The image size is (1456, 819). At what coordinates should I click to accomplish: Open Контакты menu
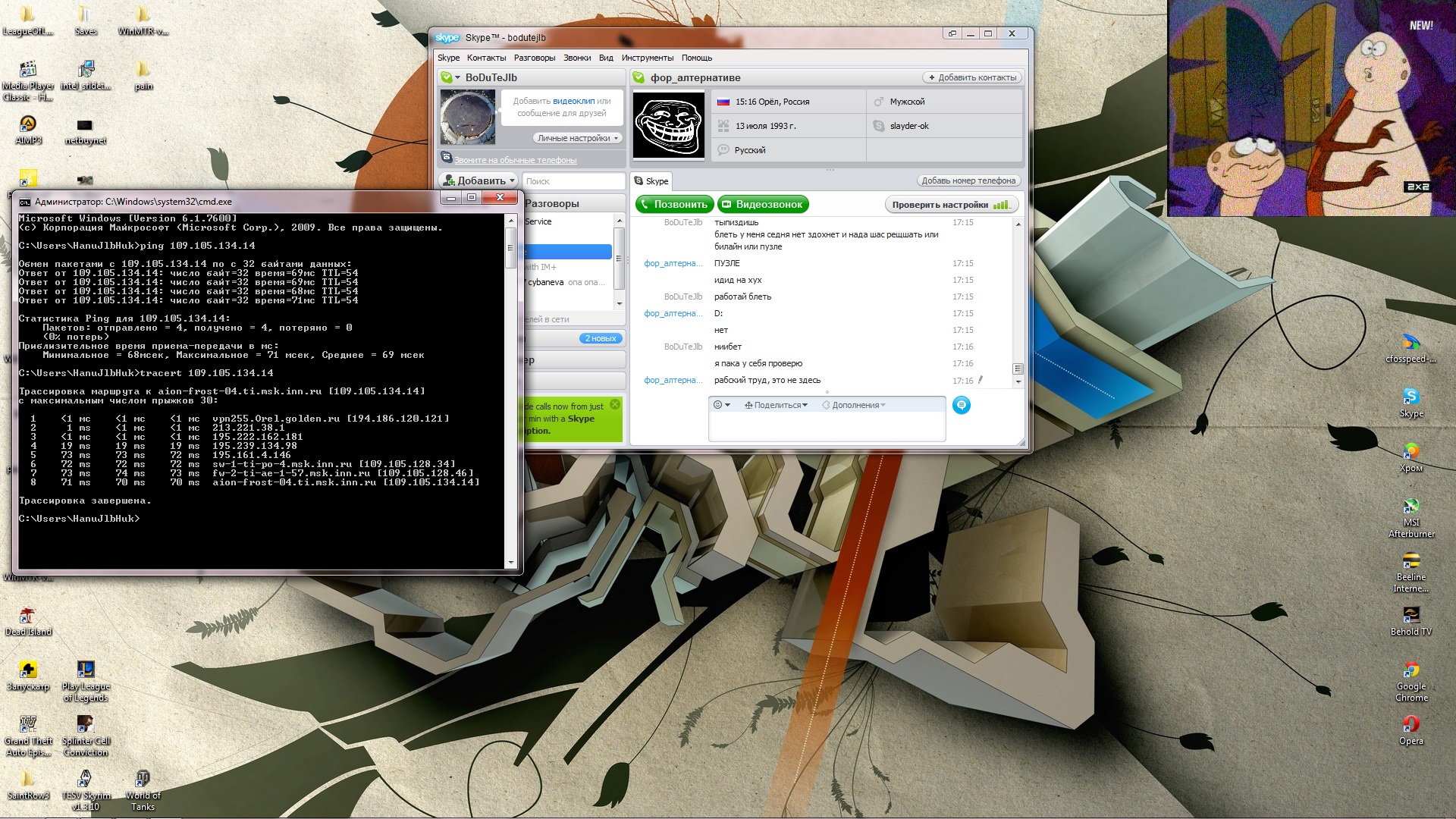coord(486,58)
